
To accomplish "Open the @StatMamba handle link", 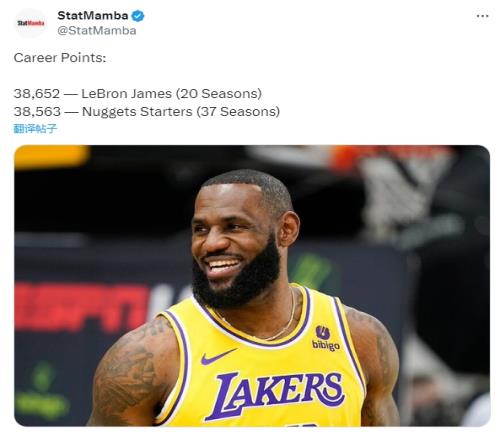I will tap(97, 31).
